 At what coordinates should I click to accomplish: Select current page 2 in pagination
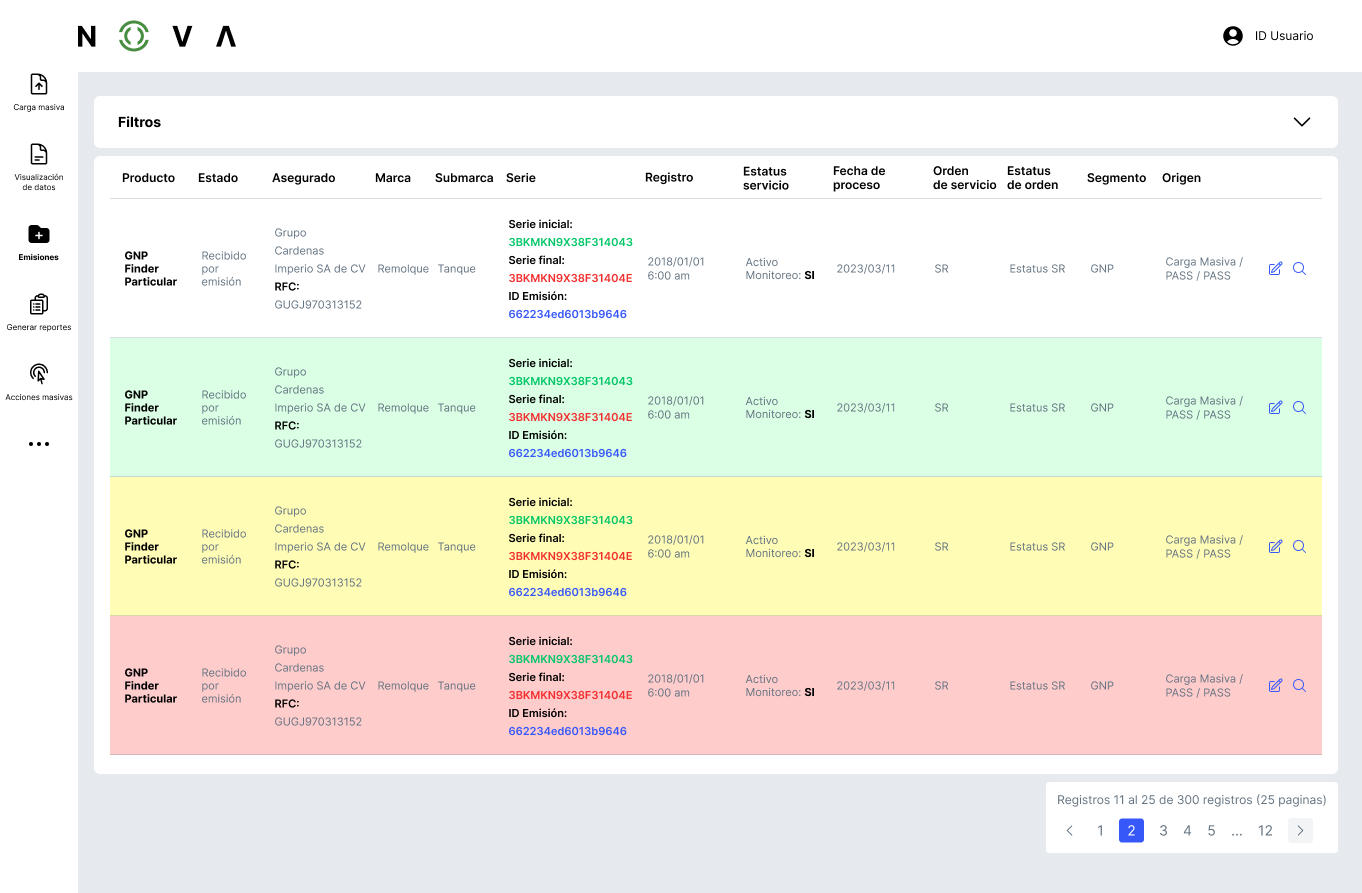coord(1131,830)
